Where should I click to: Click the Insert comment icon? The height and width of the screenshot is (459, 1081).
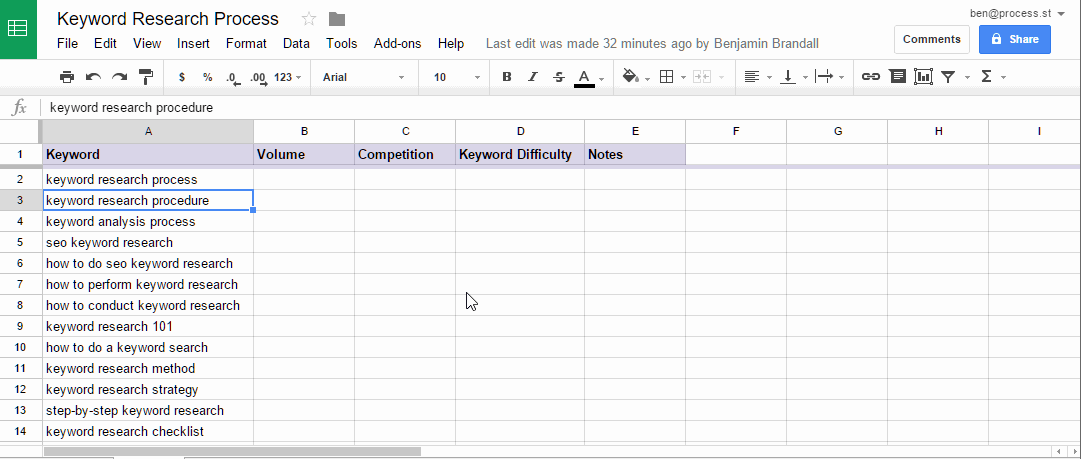click(897, 77)
